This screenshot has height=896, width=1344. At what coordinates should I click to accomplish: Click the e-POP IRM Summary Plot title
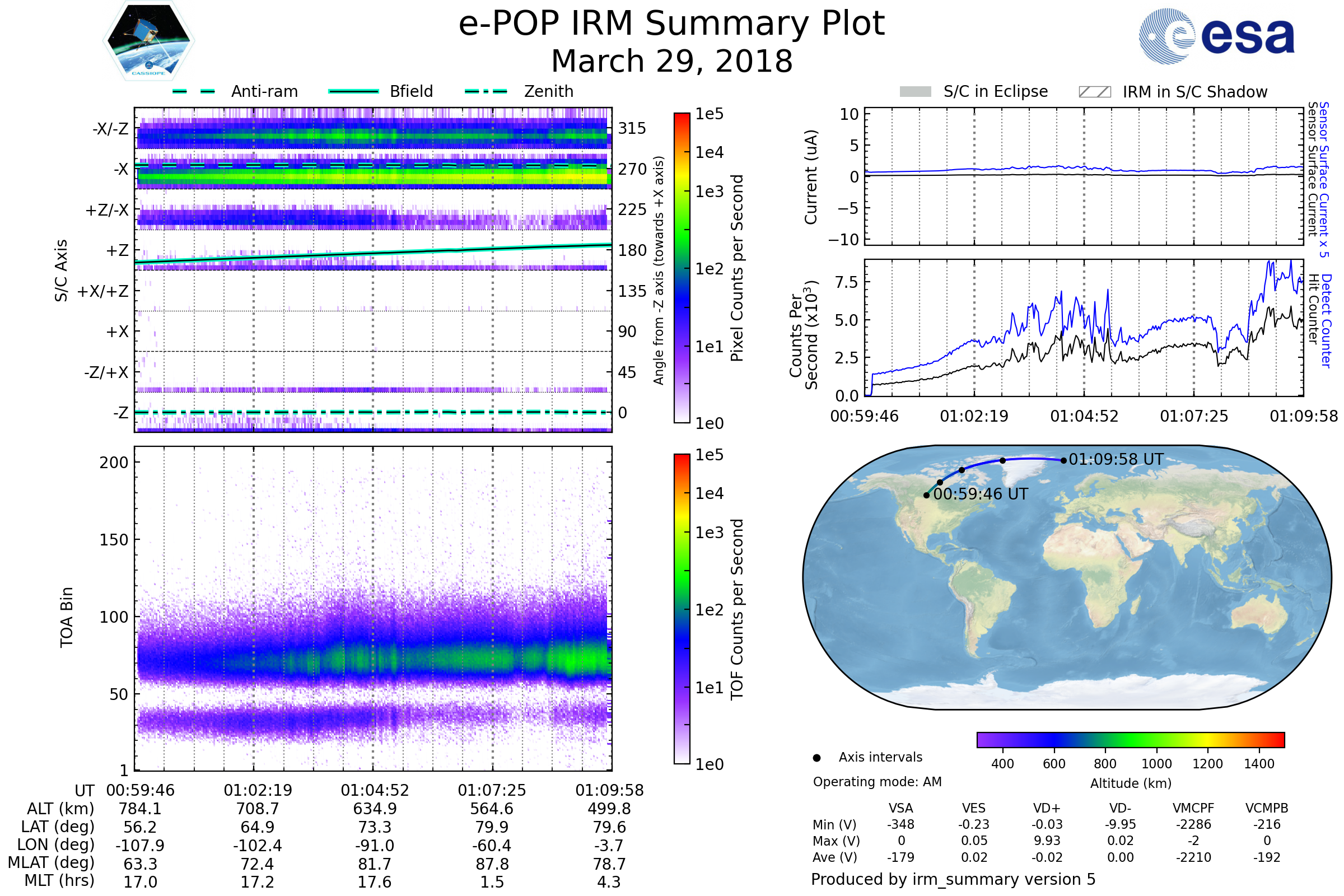(671, 24)
